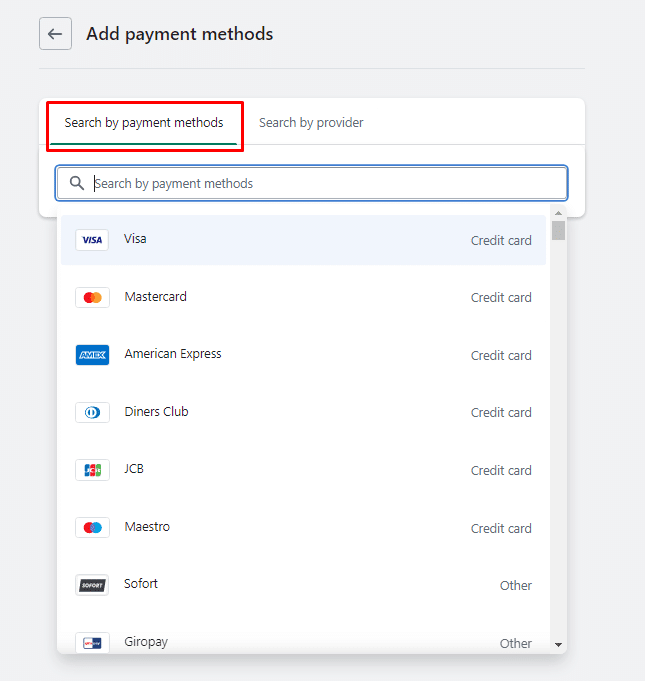Click the back arrow button

pyautogui.click(x=55, y=33)
